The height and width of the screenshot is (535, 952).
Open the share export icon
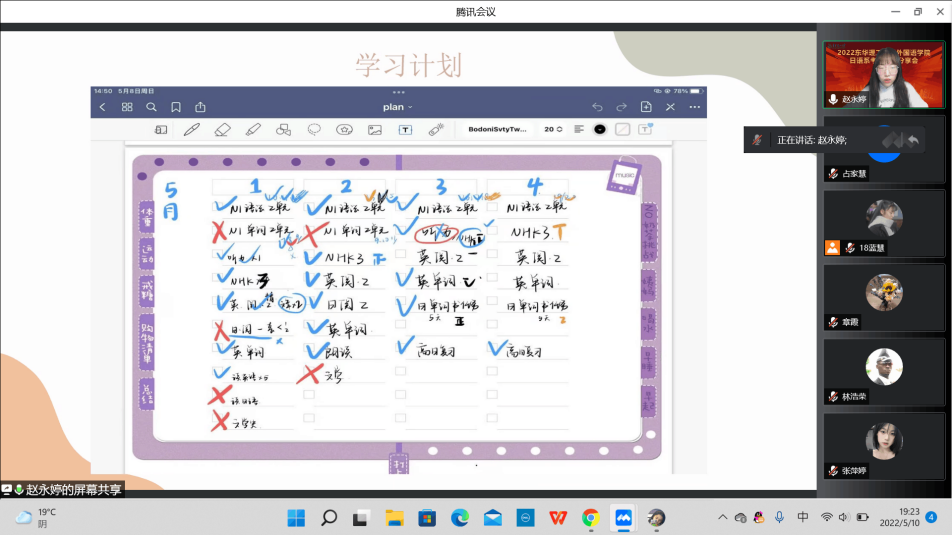[x=200, y=107]
